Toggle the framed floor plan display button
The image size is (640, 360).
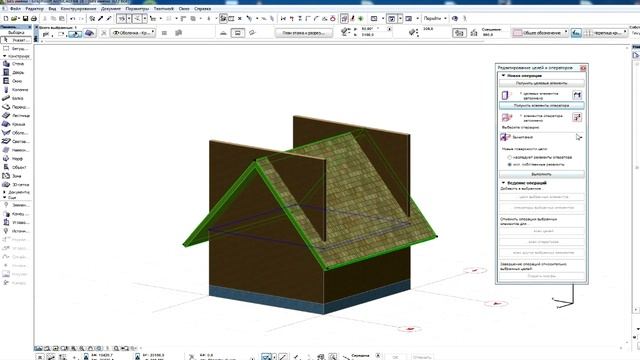(238, 33)
